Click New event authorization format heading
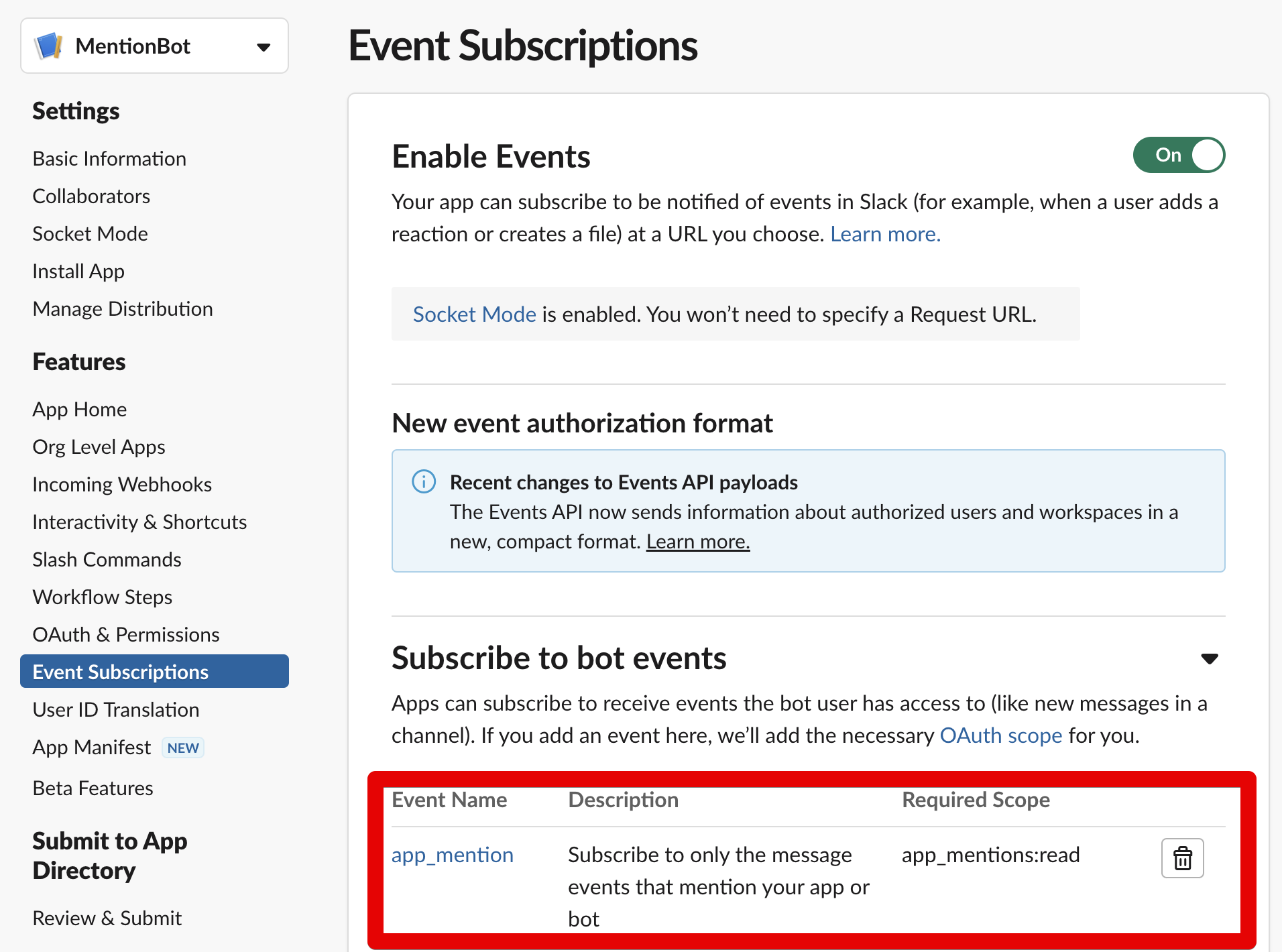The width and height of the screenshot is (1282, 952). point(582,424)
